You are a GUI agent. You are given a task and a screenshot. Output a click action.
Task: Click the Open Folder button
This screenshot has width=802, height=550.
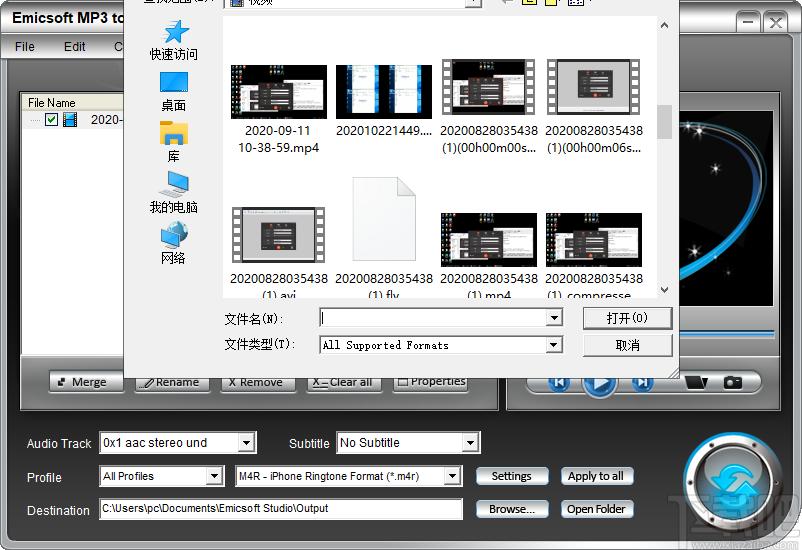pos(597,509)
